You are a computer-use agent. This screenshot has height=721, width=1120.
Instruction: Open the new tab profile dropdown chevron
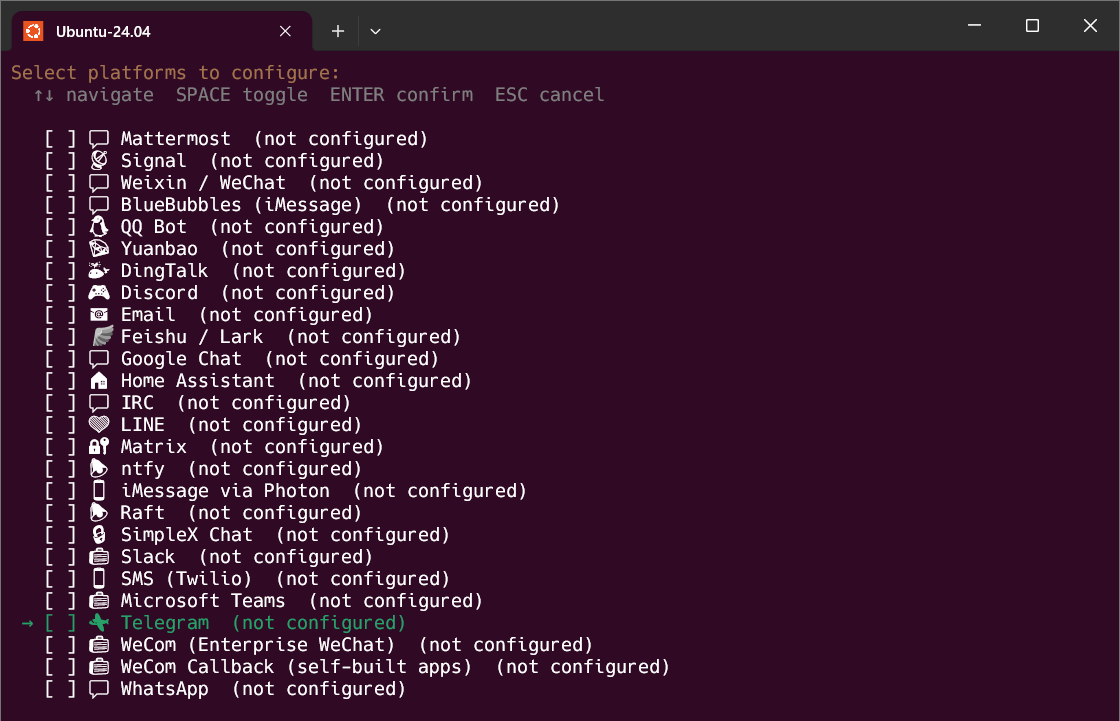375,31
